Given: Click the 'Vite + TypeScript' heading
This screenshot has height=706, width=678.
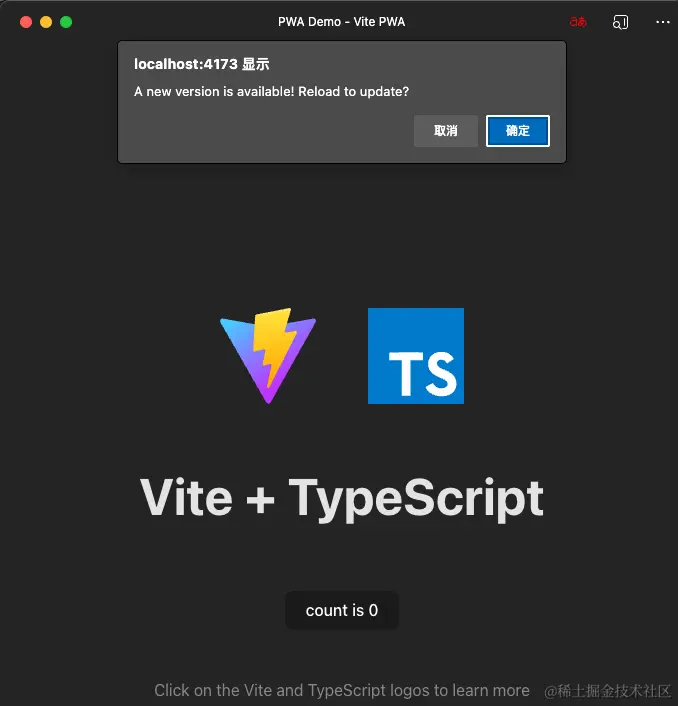Looking at the screenshot, I should tap(342, 498).
